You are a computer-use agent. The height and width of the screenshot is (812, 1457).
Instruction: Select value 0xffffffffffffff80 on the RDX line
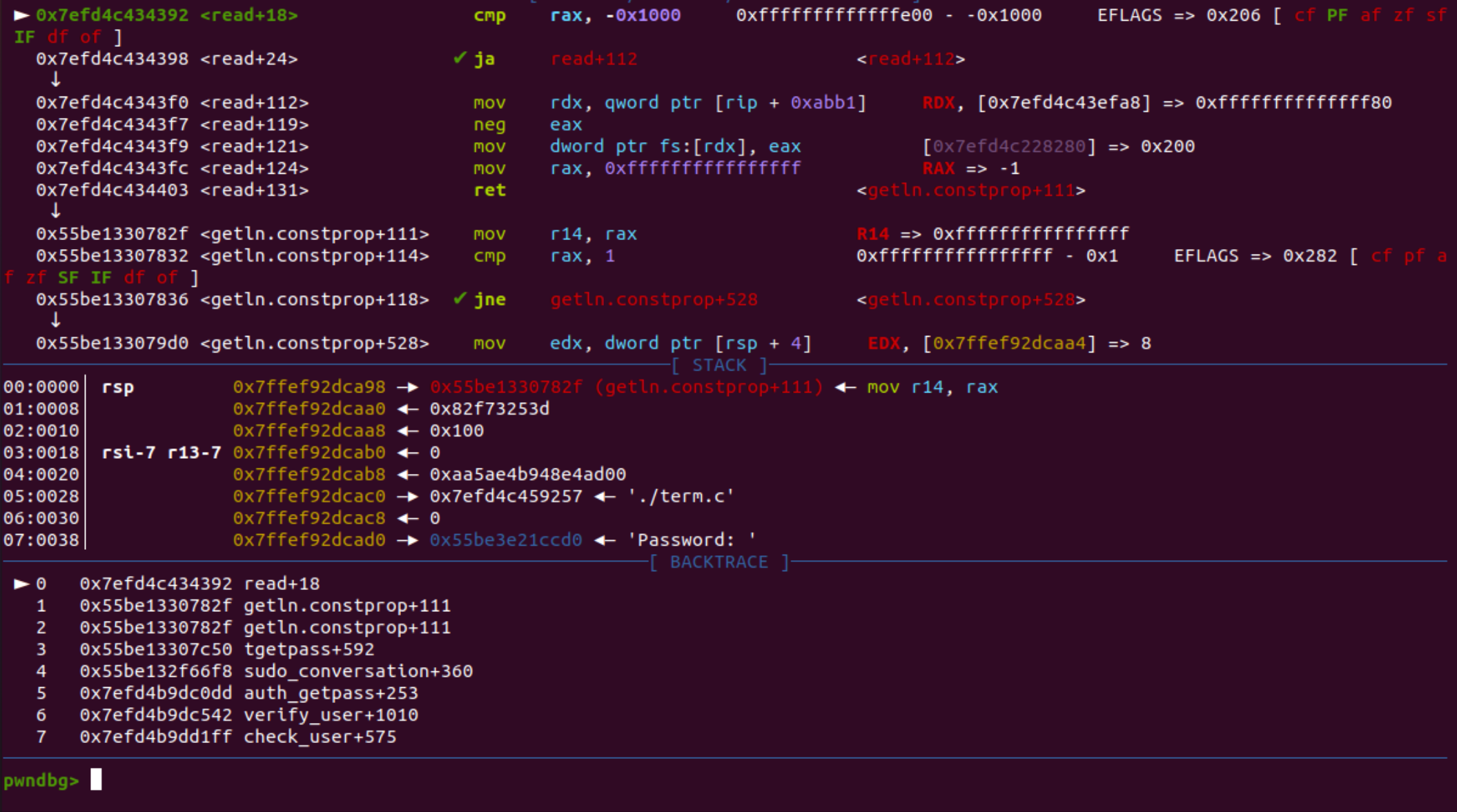pos(1293,103)
